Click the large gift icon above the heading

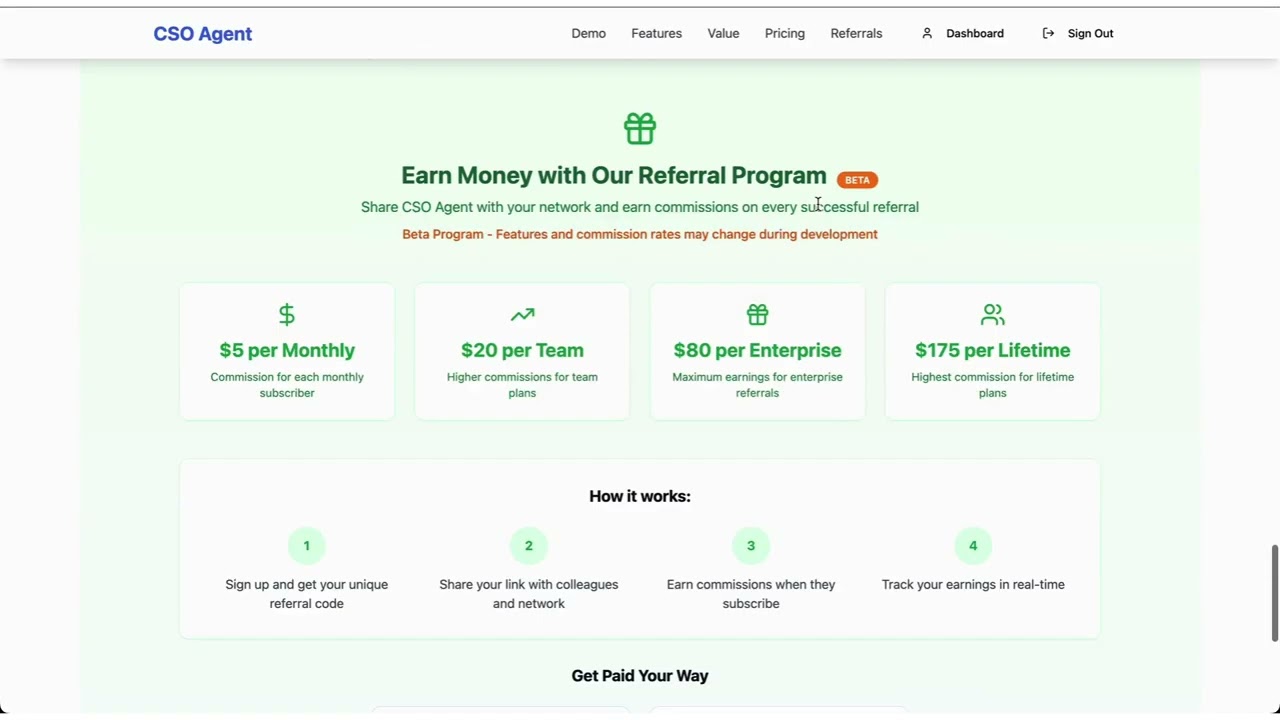tap(640, 129)
